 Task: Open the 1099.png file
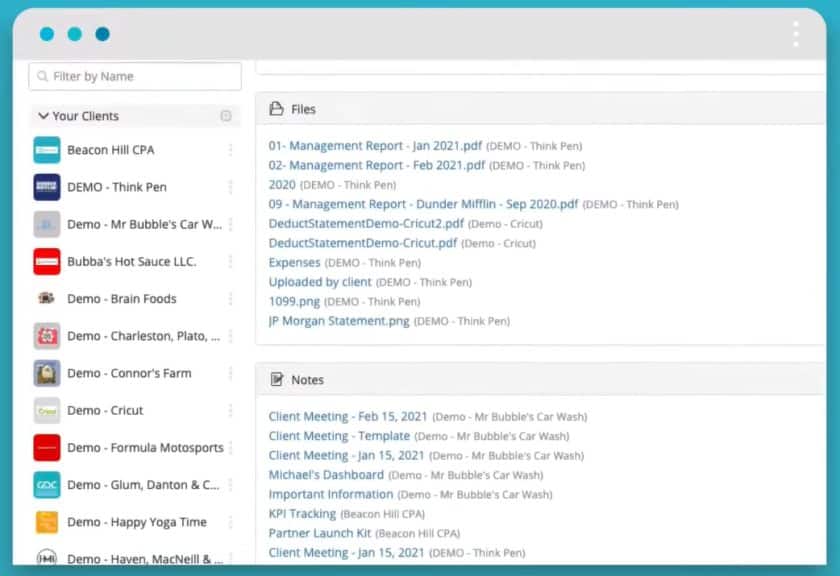[294, 301]
